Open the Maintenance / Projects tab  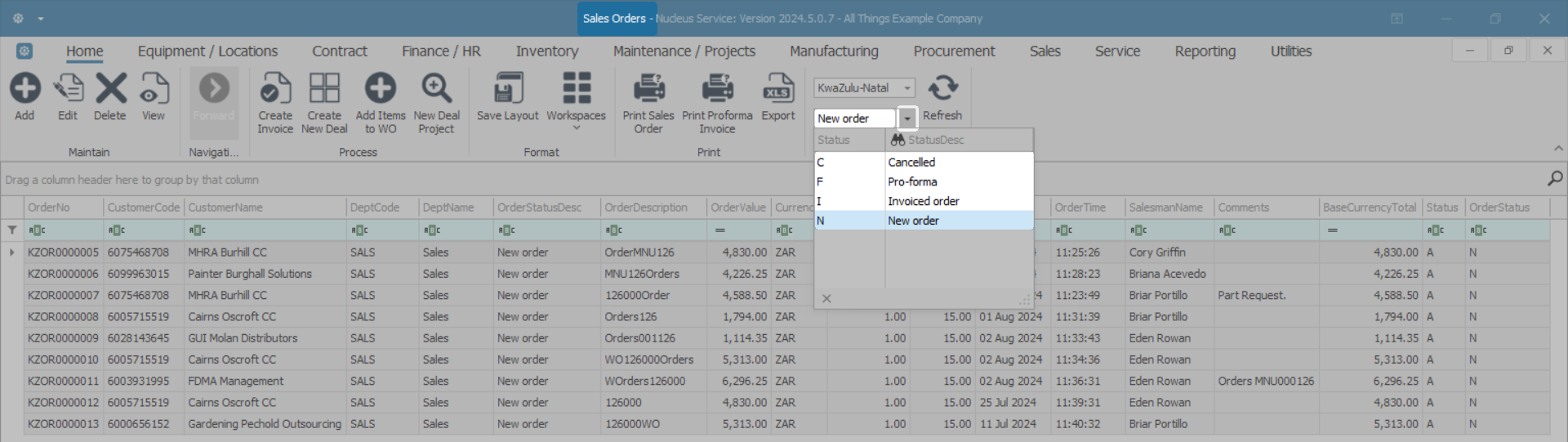684,51
